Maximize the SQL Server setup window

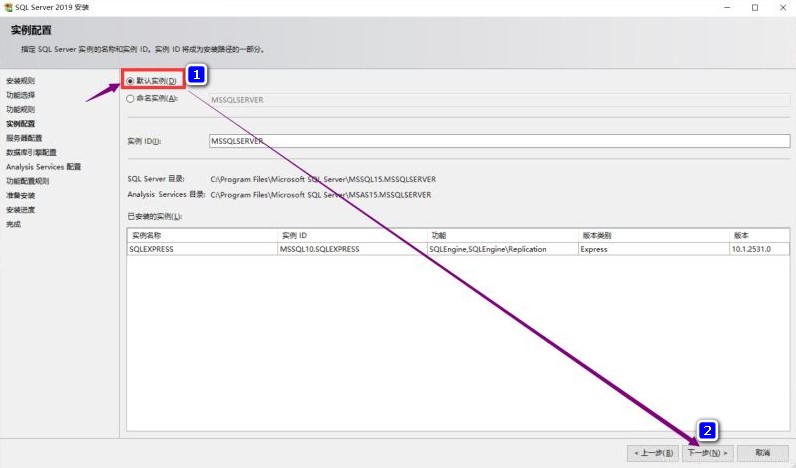(755, 8)
